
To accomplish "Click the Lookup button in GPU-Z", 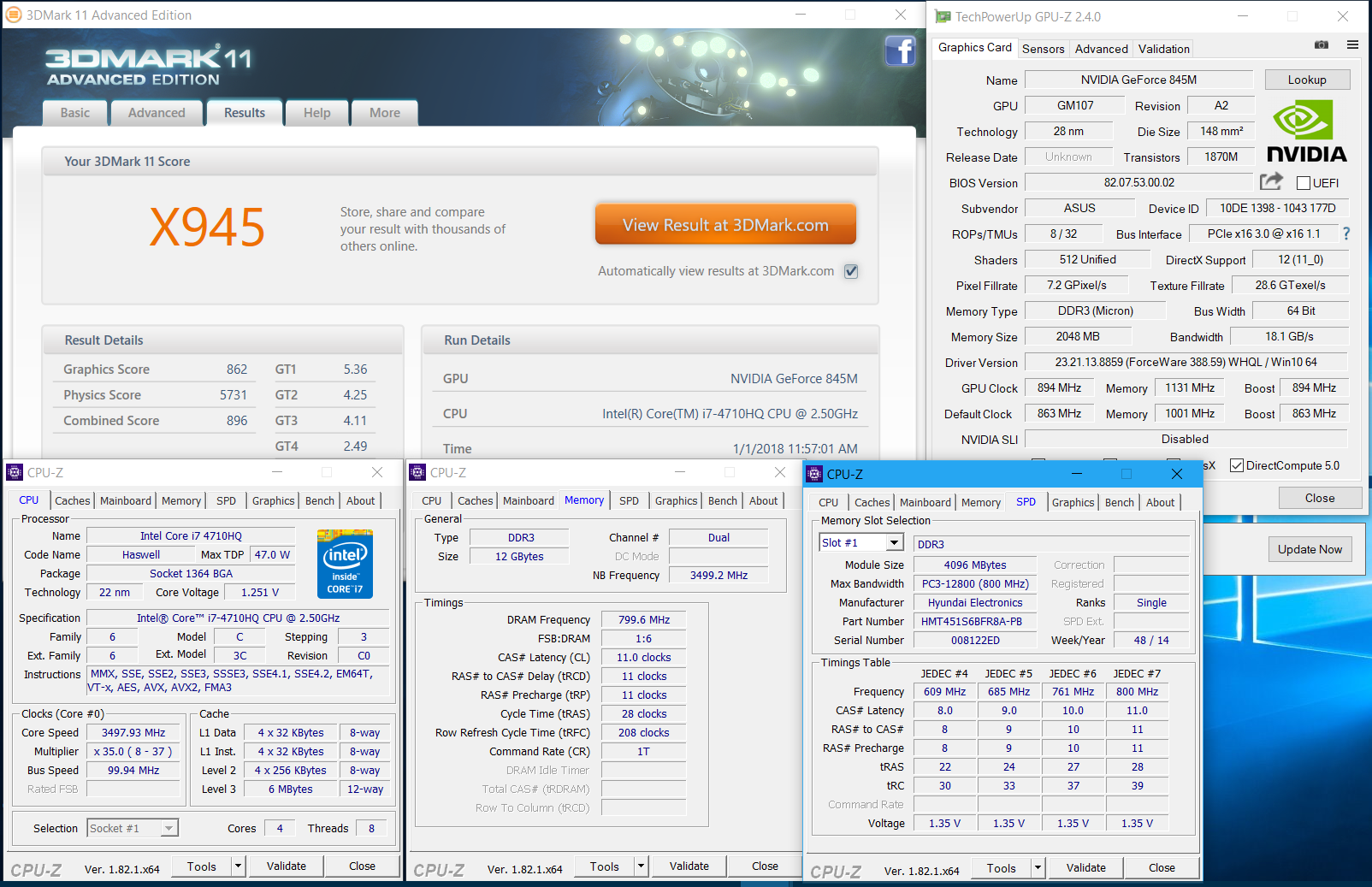I will 1307,80.
